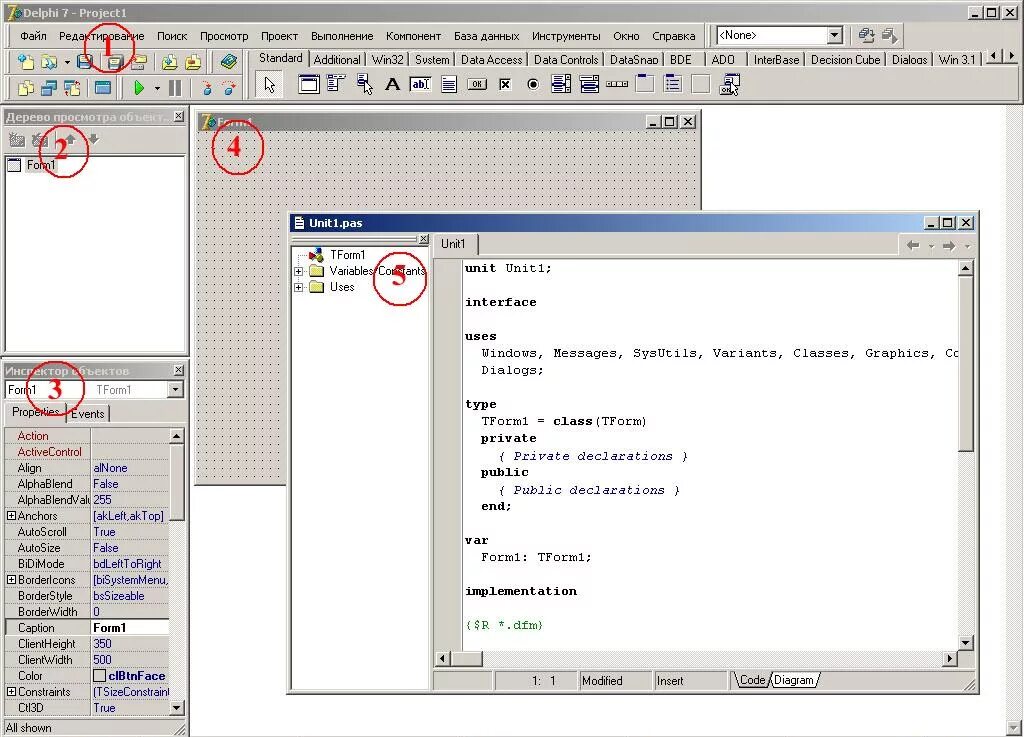Close the code explorer pane

(423, 239)
